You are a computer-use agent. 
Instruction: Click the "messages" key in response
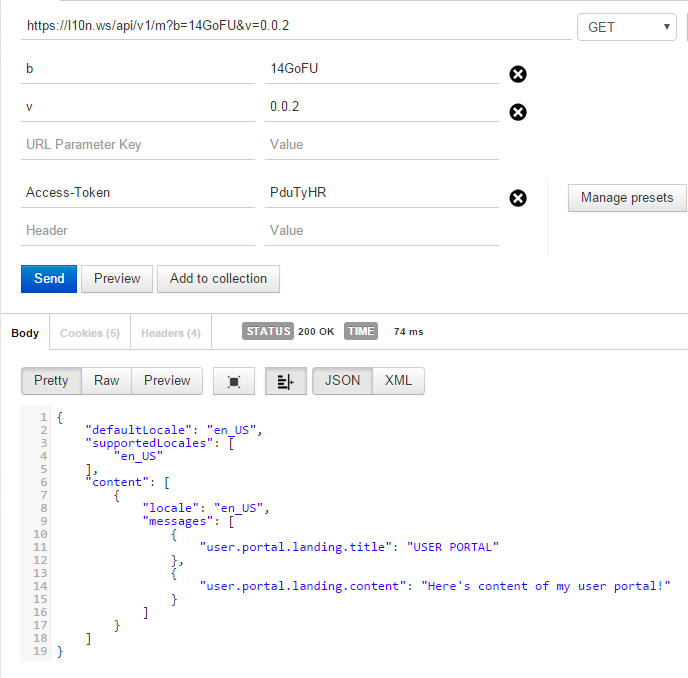tap(178, 521)
